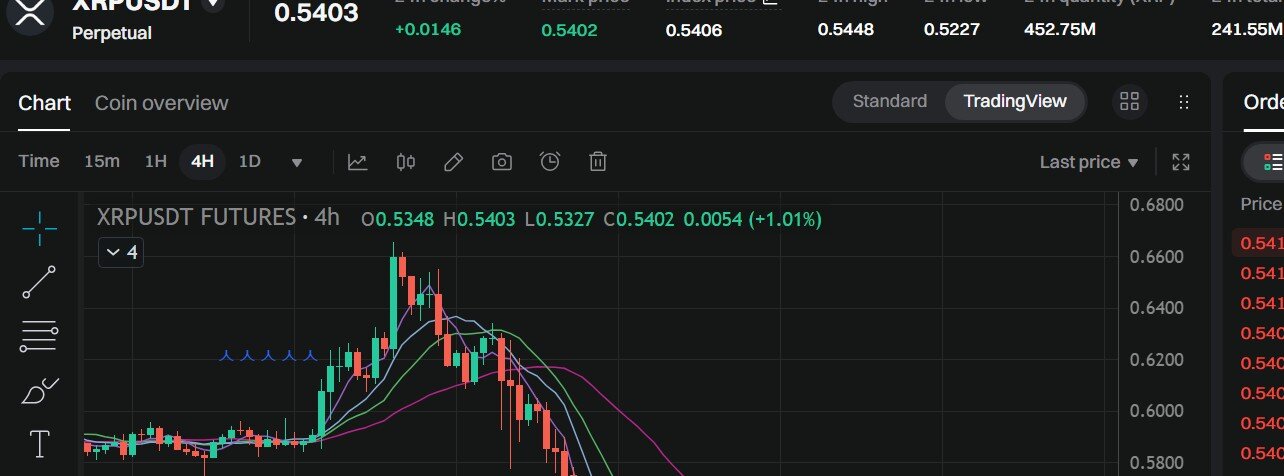Open the XRPUSDT pair selector dropdown
The image size is (1284, 476).
click(212, 4)
